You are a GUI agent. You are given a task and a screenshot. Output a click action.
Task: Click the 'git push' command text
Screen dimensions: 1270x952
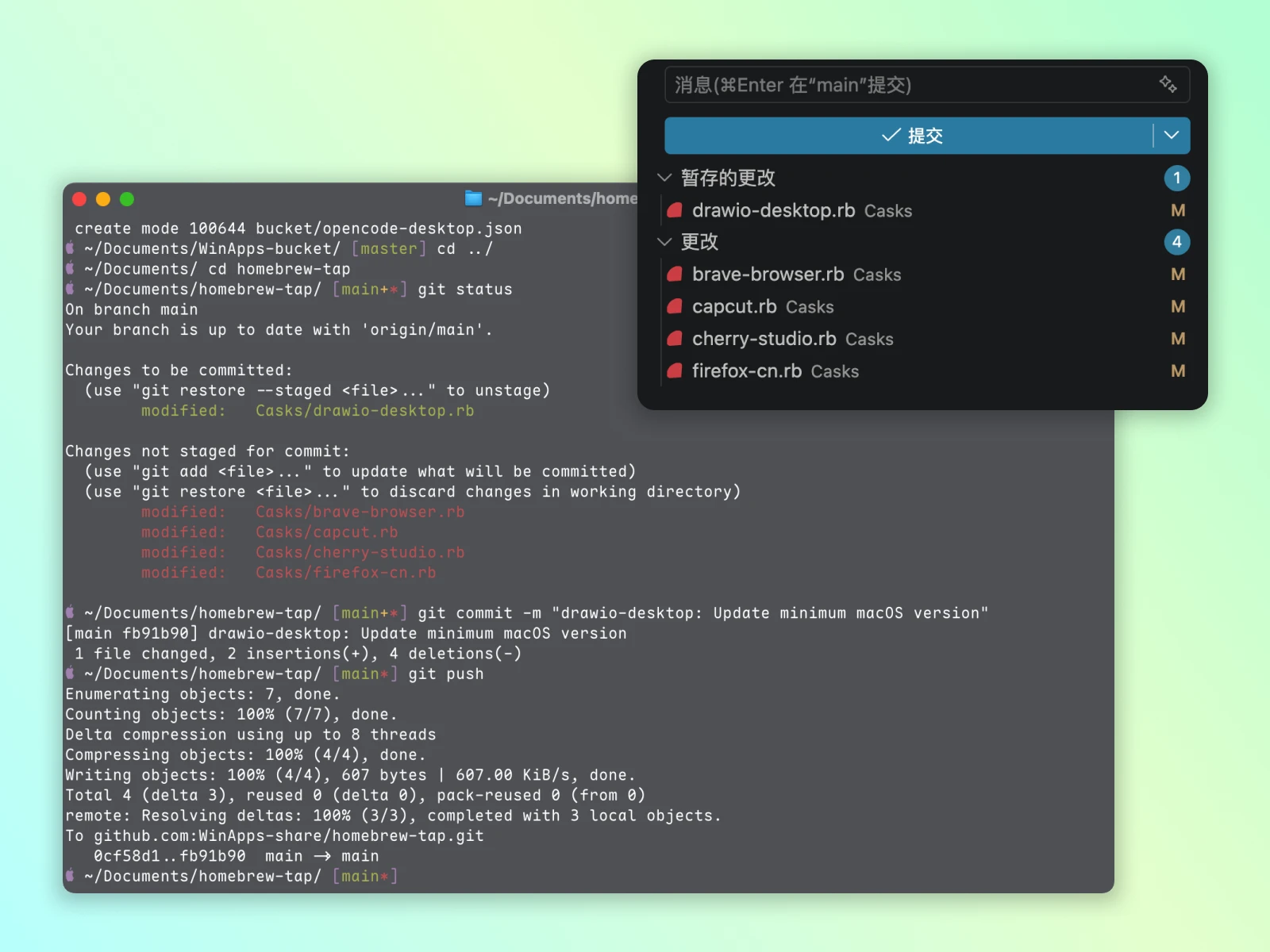coord(446,674)
